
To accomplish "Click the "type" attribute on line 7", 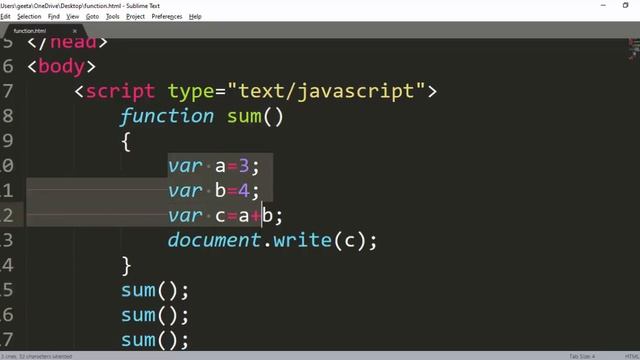I will point(191,92).
